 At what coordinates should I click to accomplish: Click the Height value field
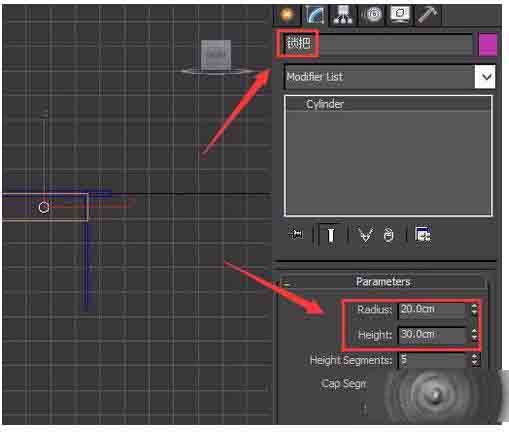pyautogui.click(x=432, y=334)
